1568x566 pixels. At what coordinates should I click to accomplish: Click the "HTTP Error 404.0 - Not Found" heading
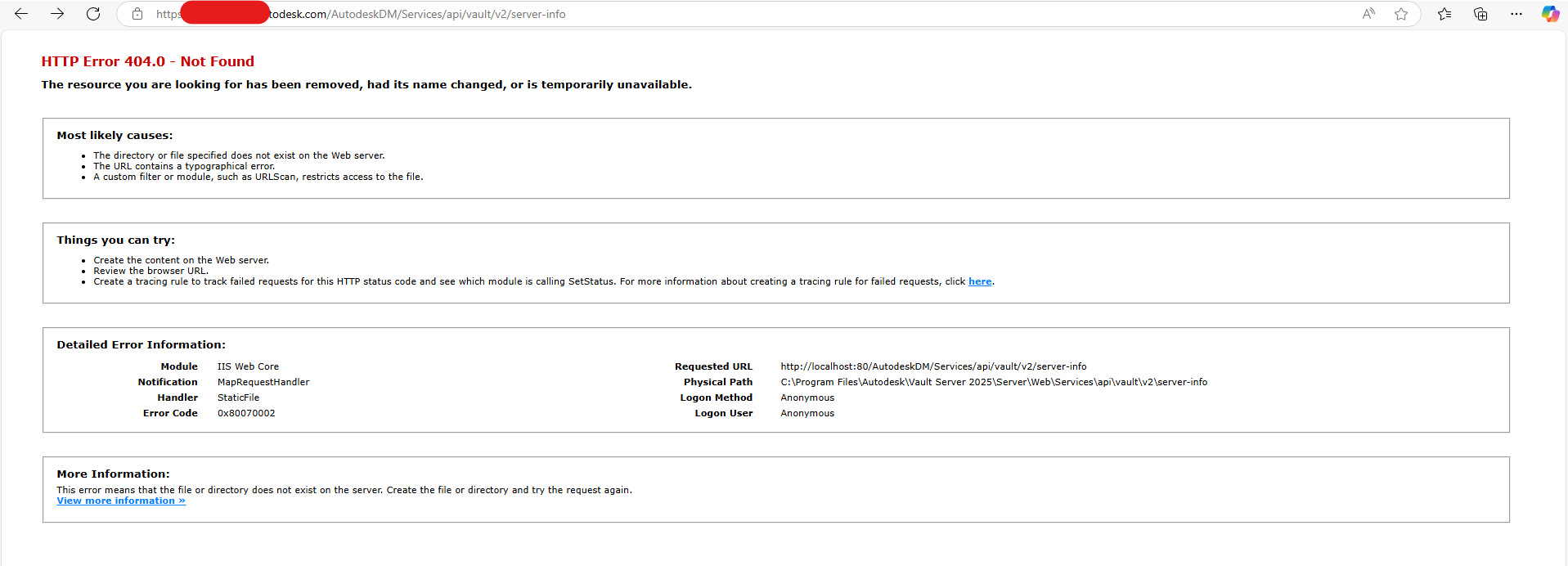148,61
